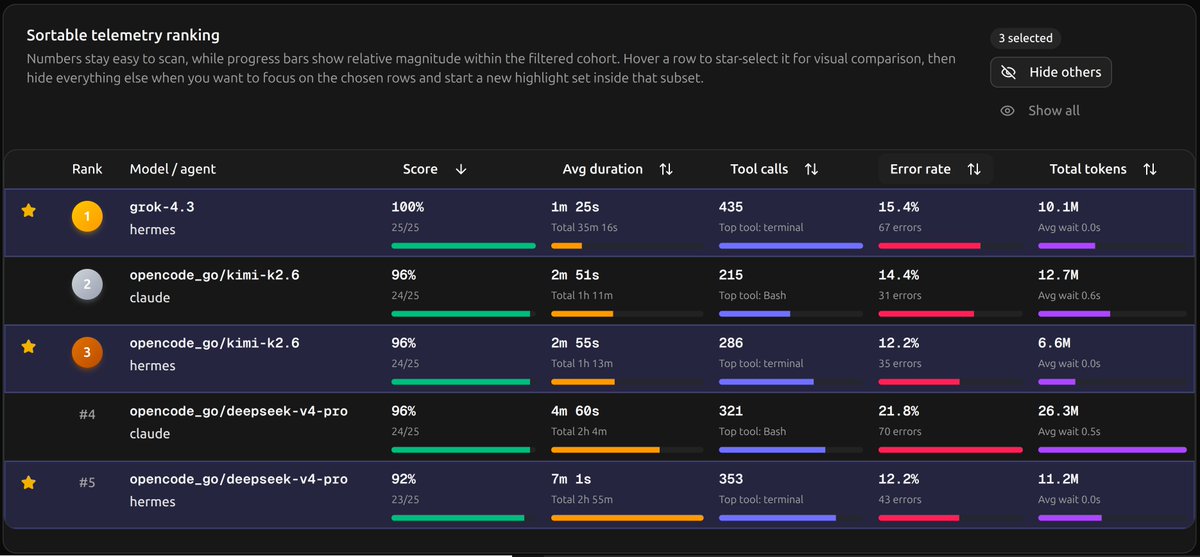
Task: Click the 21.8% error rate value
Action: point(899,411)
